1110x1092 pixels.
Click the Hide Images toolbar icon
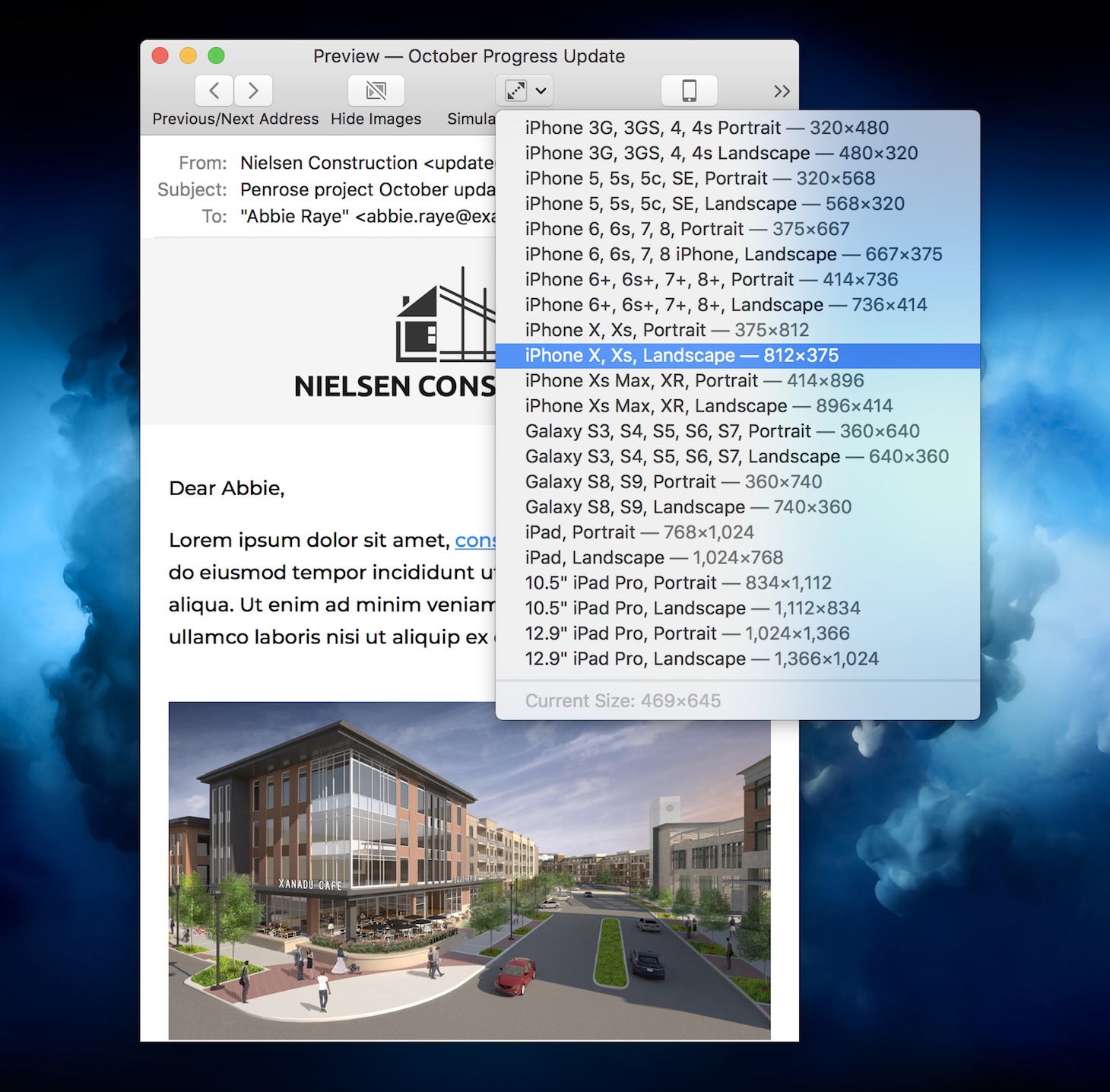tap(376, 90)
